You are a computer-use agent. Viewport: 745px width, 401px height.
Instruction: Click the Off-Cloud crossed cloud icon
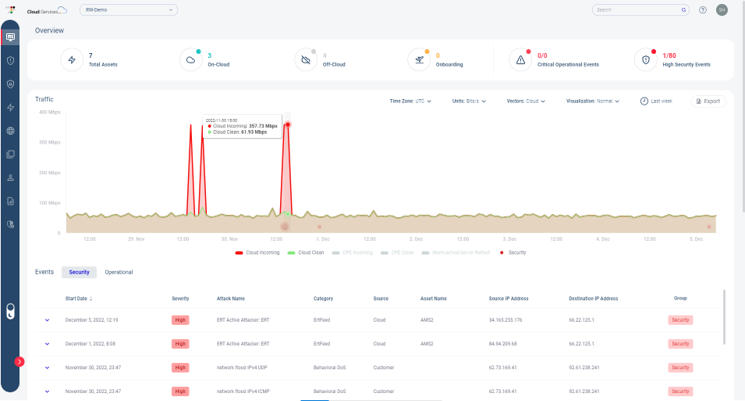(306, 60)
